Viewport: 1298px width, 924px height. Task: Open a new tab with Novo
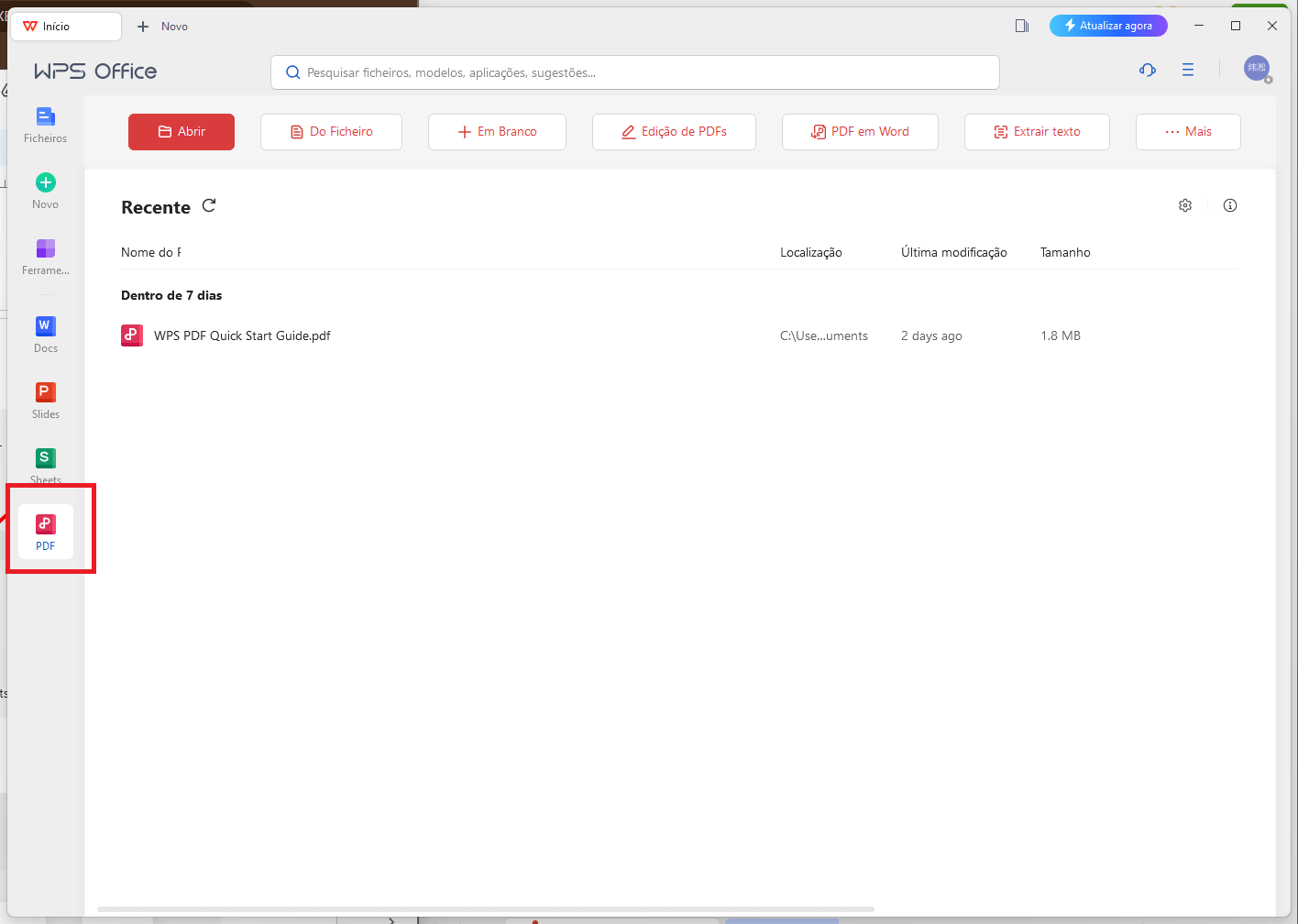[162, 27]
